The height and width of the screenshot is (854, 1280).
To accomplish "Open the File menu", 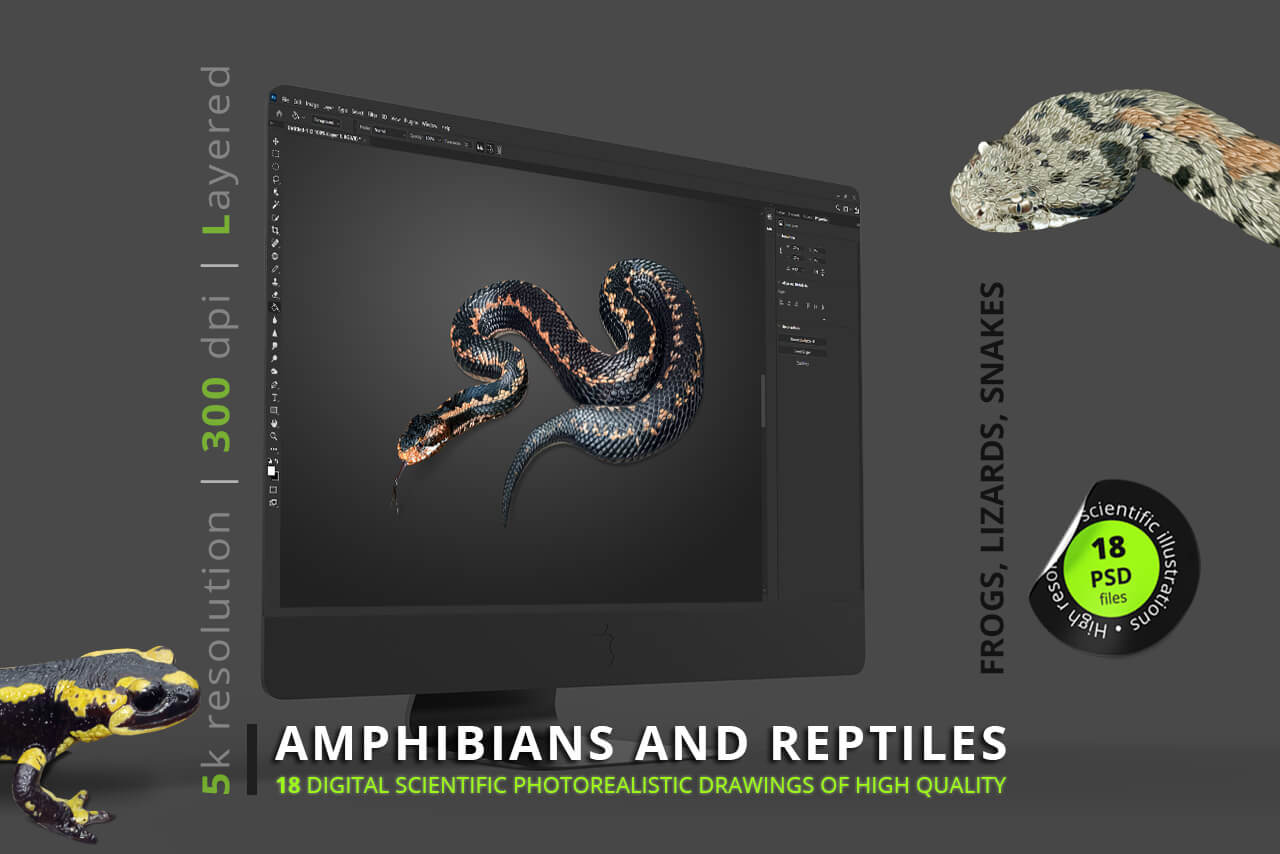I will [284, 99].
